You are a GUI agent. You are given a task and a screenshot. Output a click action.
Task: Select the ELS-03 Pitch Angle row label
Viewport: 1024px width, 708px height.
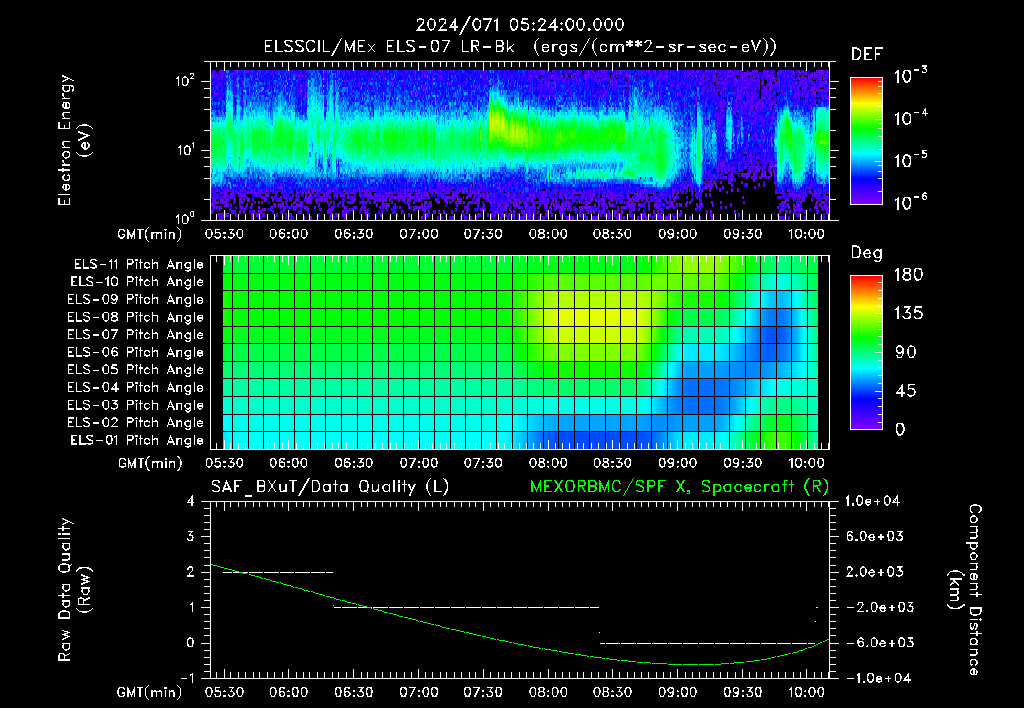click(x=135, y=406)
